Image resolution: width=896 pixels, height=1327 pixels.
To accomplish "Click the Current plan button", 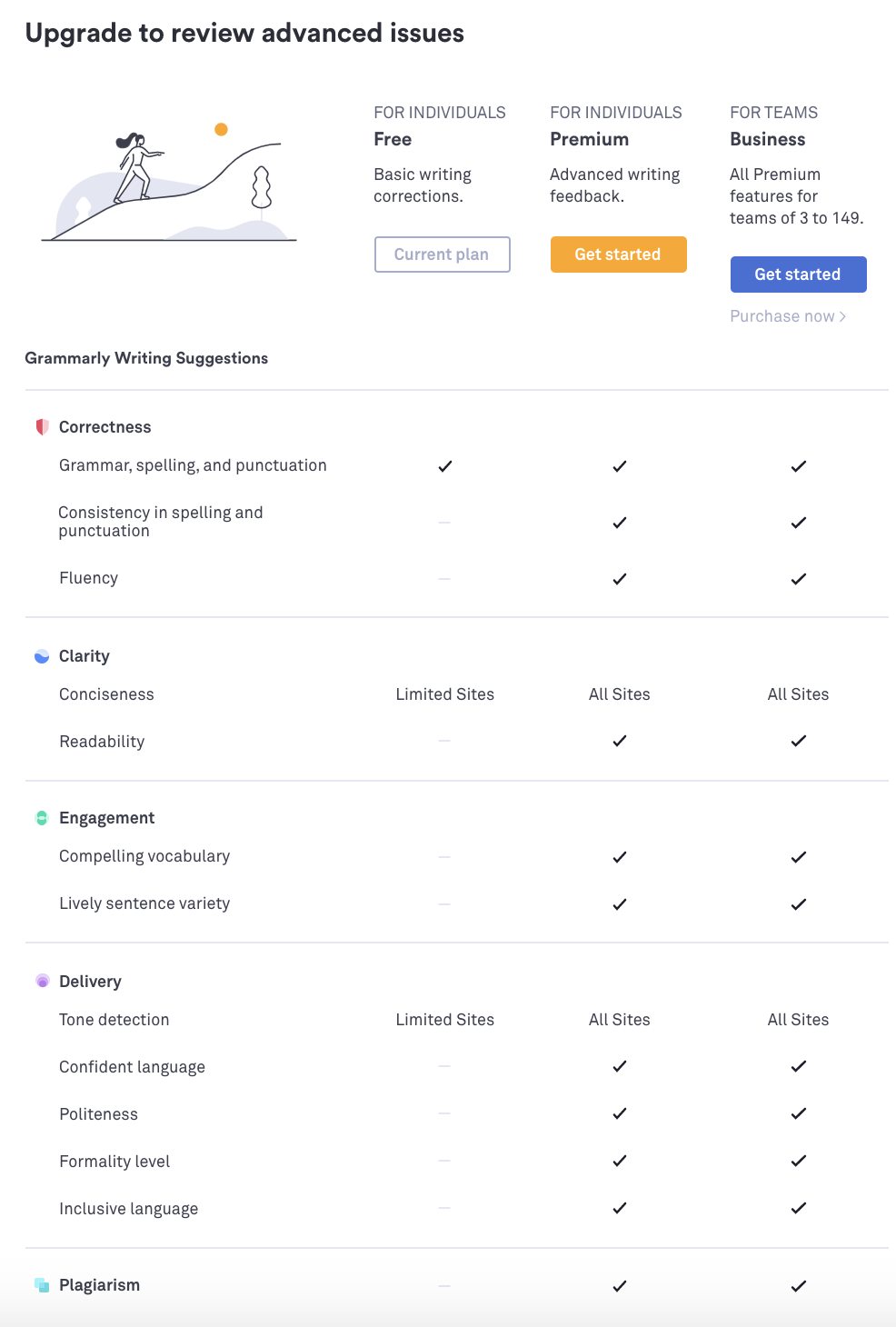I will tap(442, 254).
